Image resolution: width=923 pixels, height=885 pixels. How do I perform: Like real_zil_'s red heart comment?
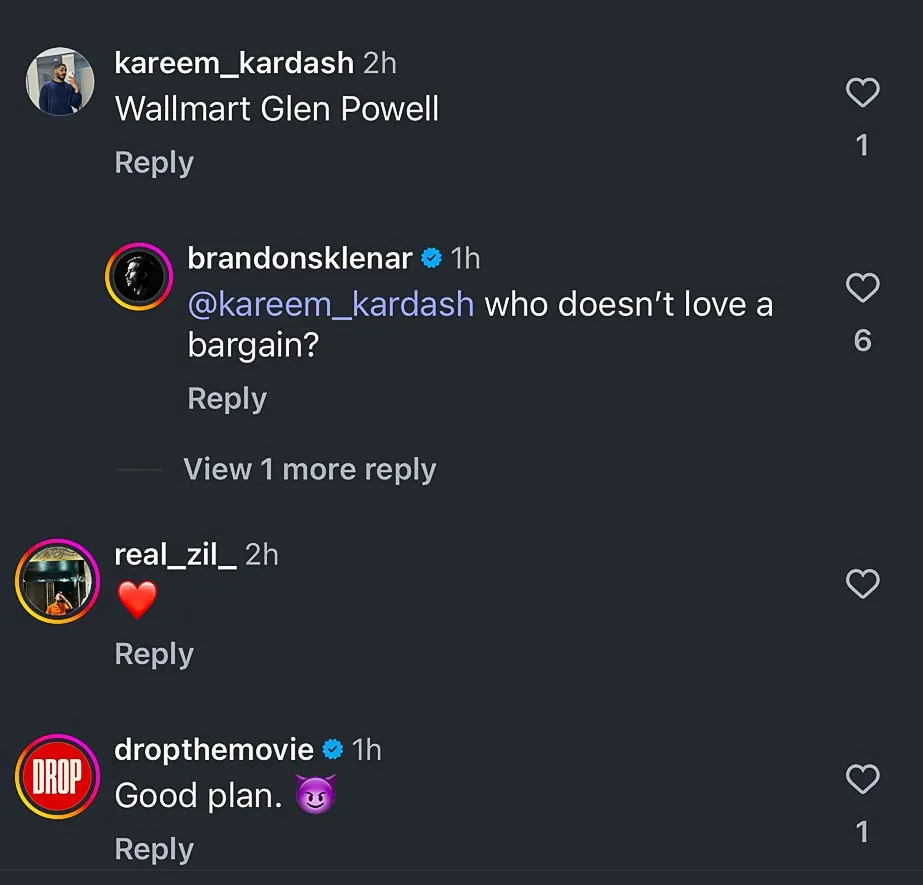tap(862, 583)
